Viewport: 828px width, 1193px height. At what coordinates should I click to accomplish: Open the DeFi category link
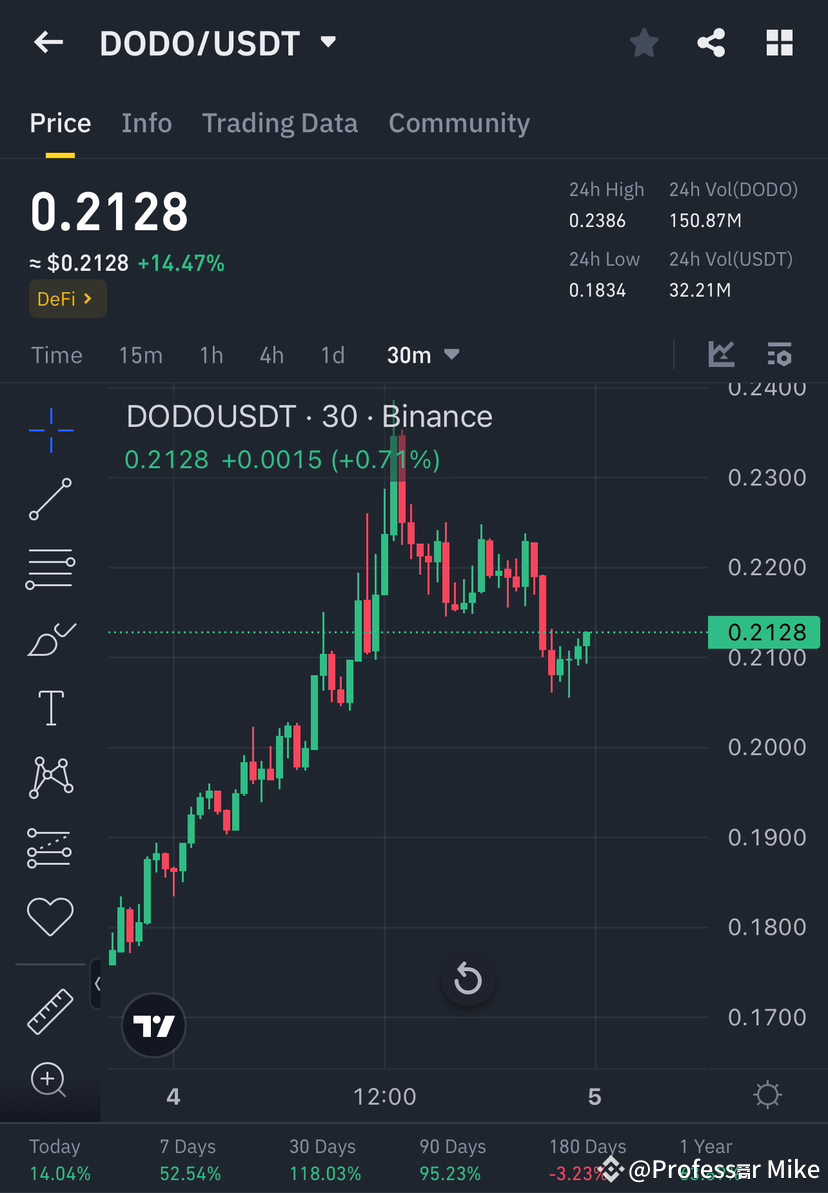67,298
